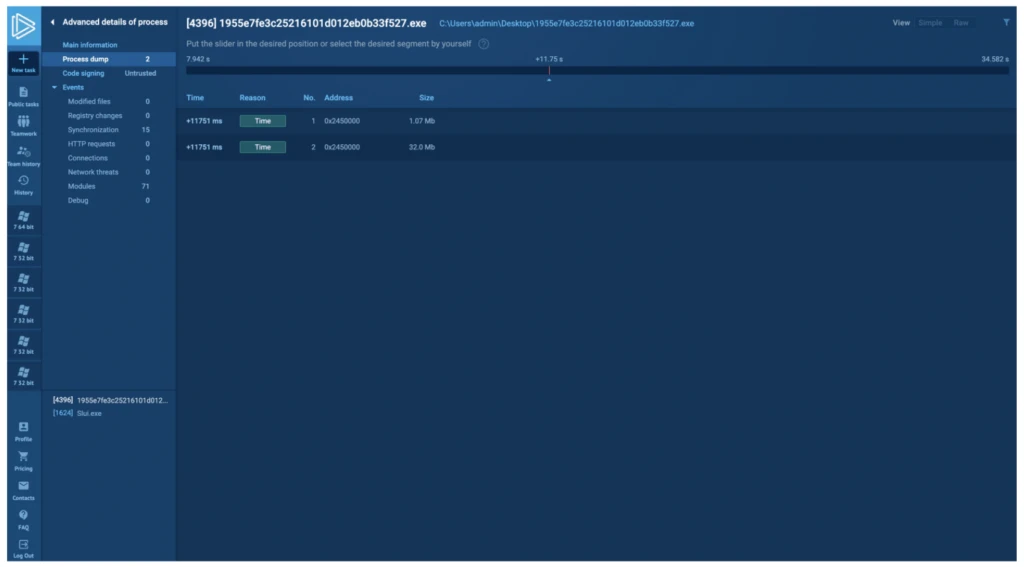Switch view to Simple

coord(930,23)
